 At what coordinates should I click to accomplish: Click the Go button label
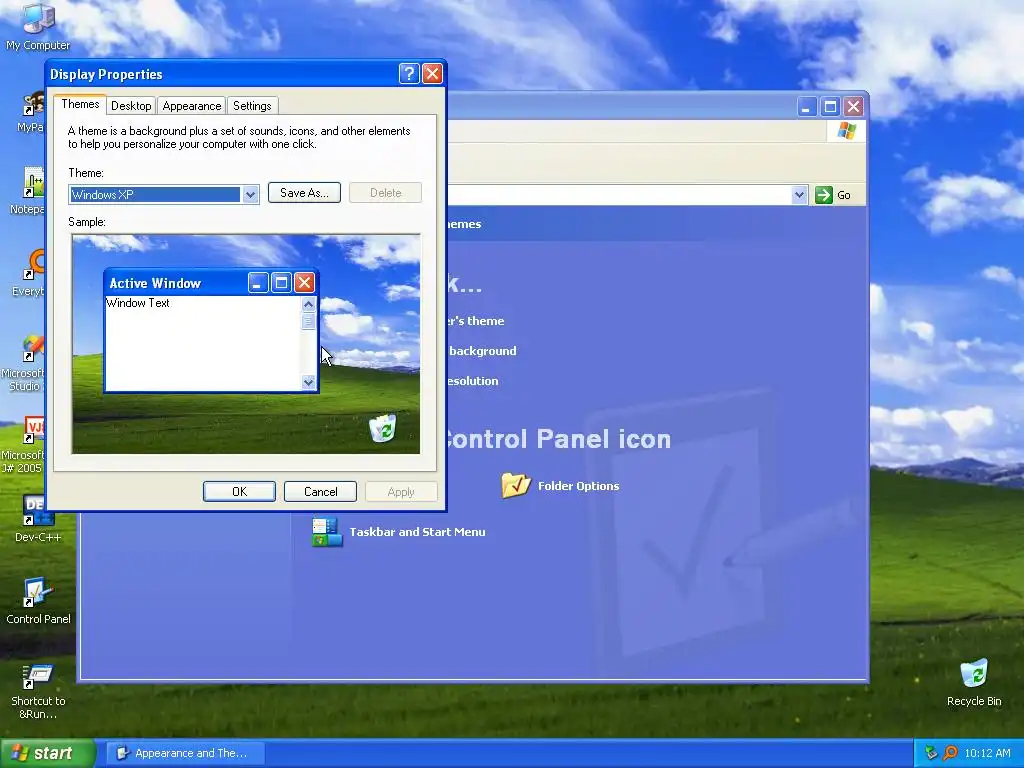click(844, 195)
